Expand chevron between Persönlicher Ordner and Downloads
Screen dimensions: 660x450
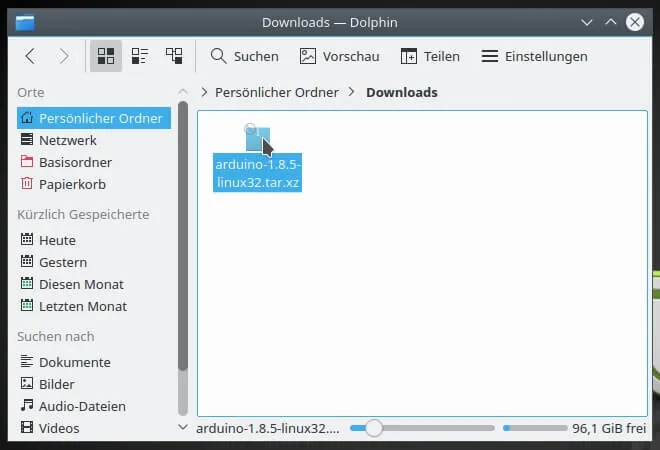pos(352,92)
